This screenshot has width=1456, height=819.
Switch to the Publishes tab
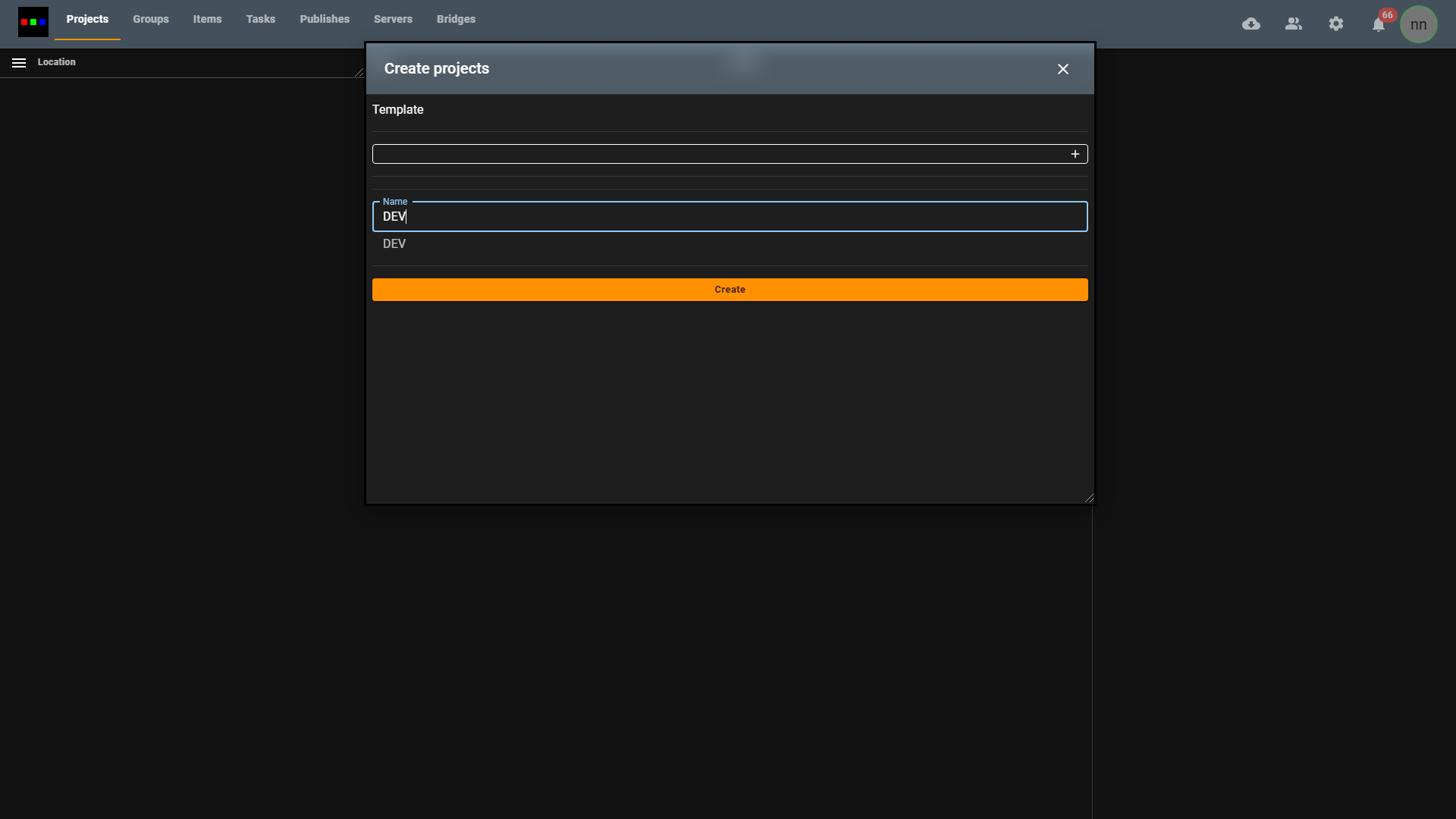coord(325,19)
